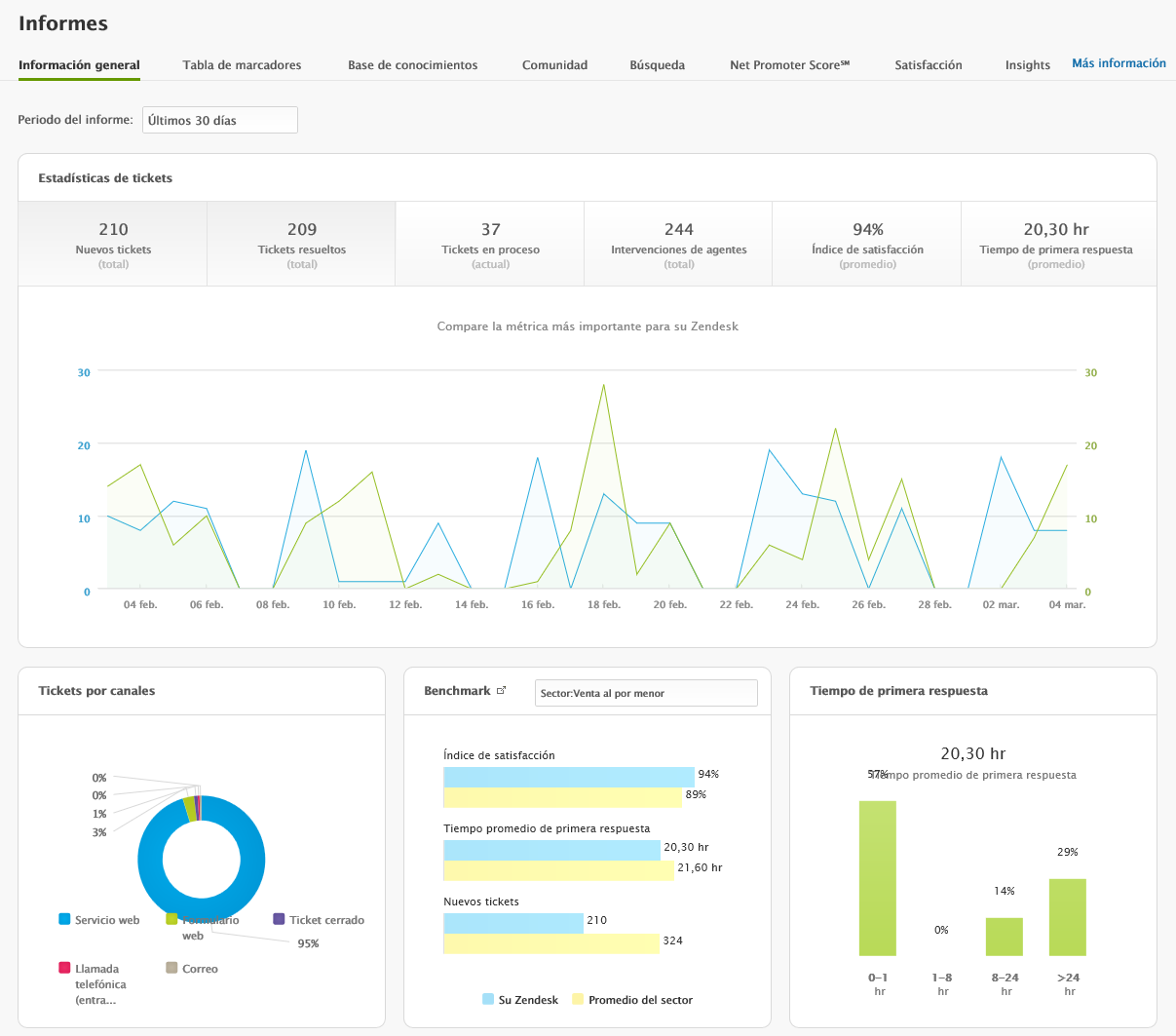This screenshot has width=1176, height=1036.
Task: Click the Formulario web legend swatch
Action: (x=172, y=919)
